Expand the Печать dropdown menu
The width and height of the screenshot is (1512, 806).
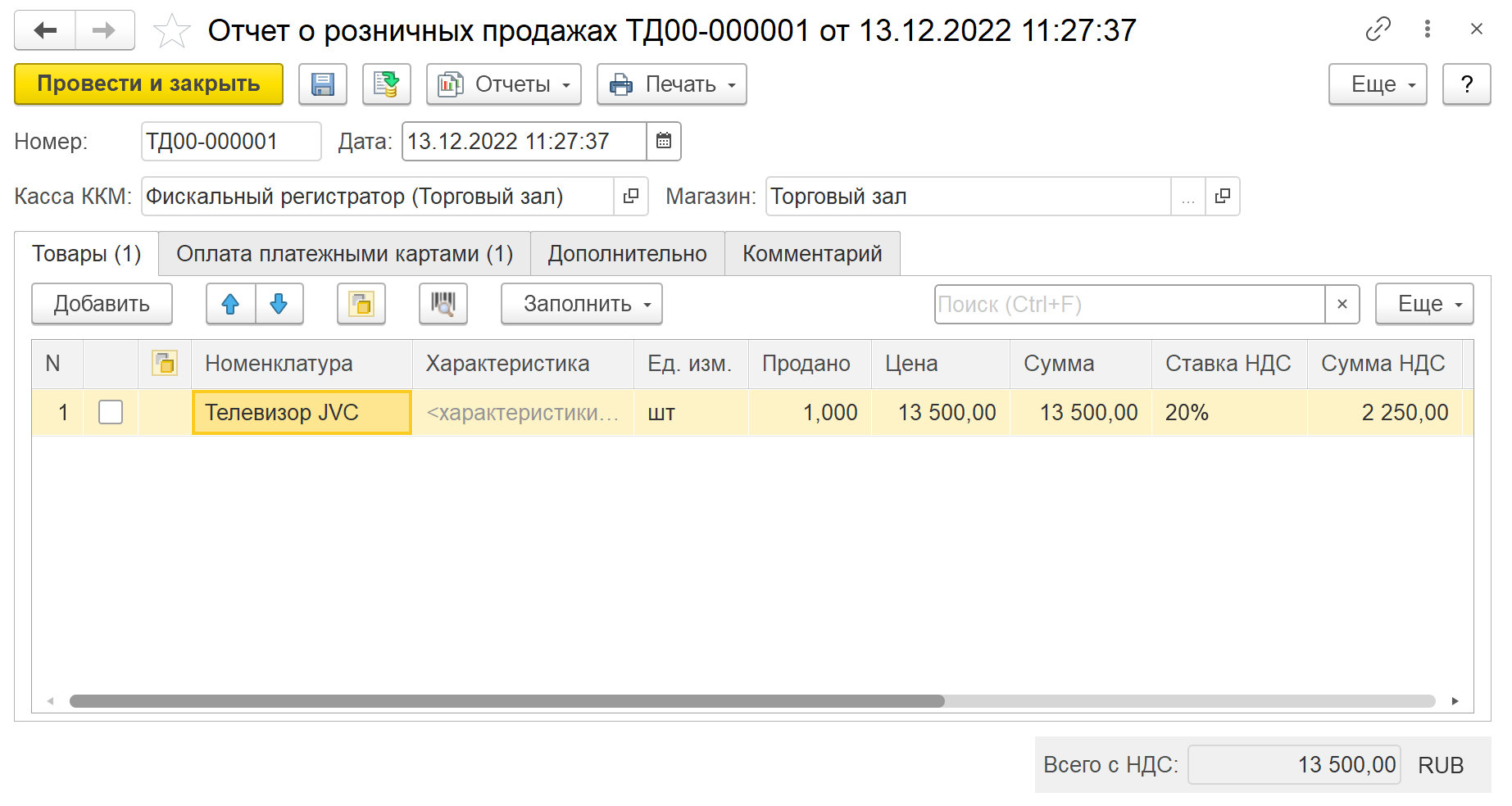click(671, 84)
